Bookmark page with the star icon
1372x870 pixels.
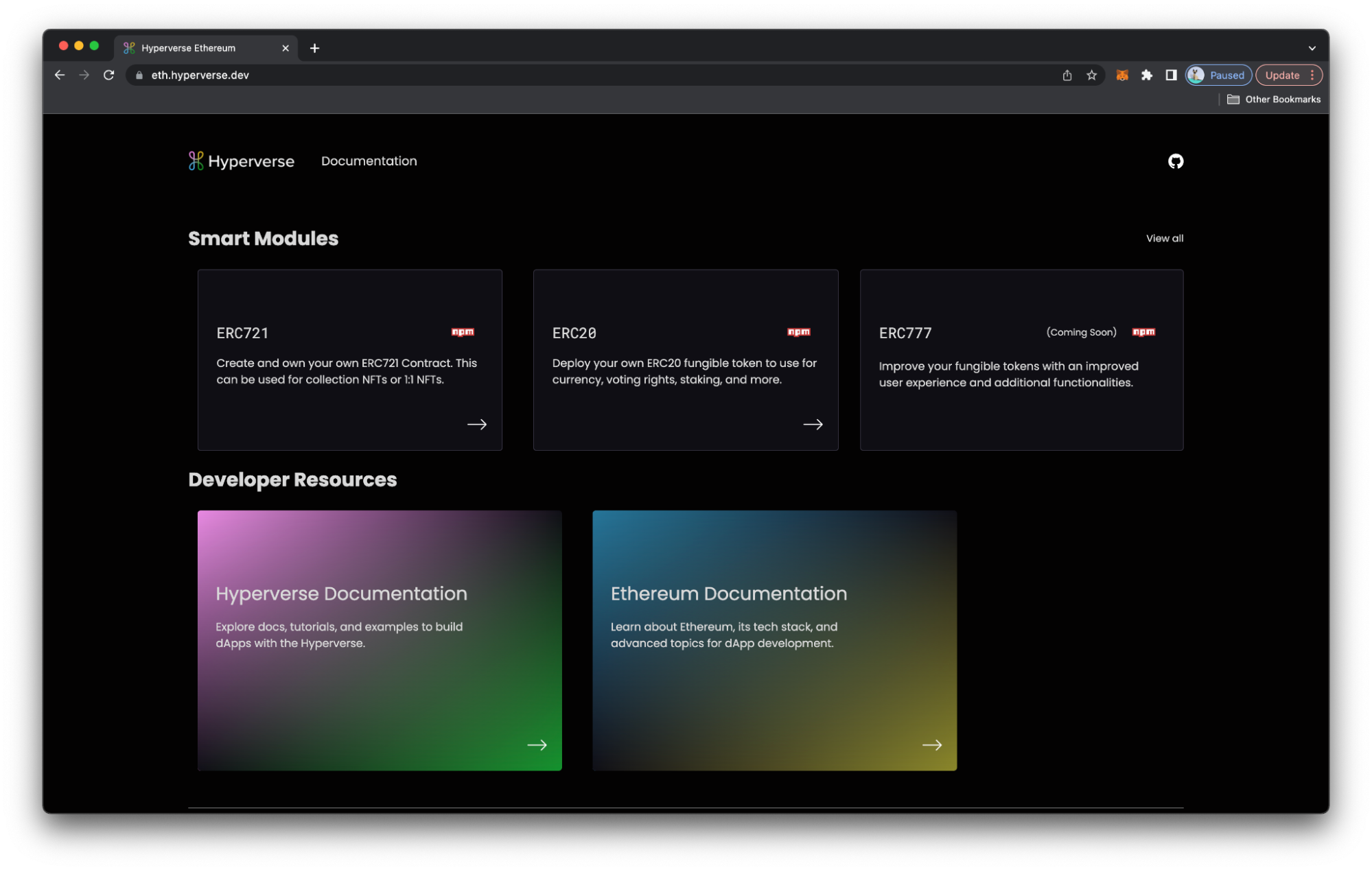1091,75
